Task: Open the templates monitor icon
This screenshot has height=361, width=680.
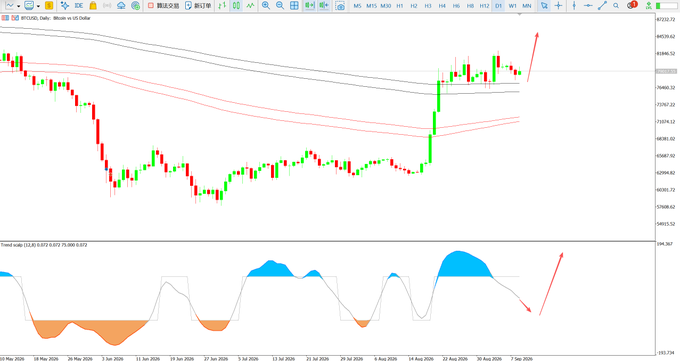Action: pyautogui.click(x=29, y=6)
